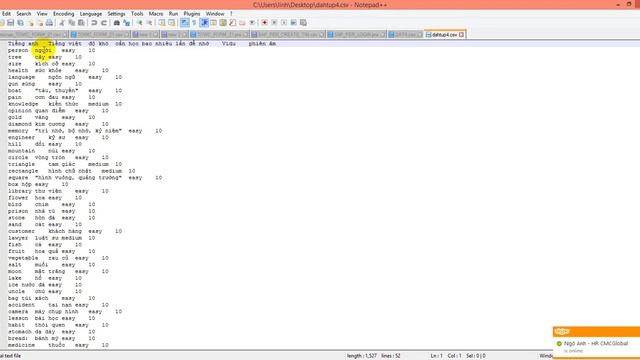Screen dimensions: 640x360
Task: Click the Save All toolbar icon
Action: (x=20, y=23)
